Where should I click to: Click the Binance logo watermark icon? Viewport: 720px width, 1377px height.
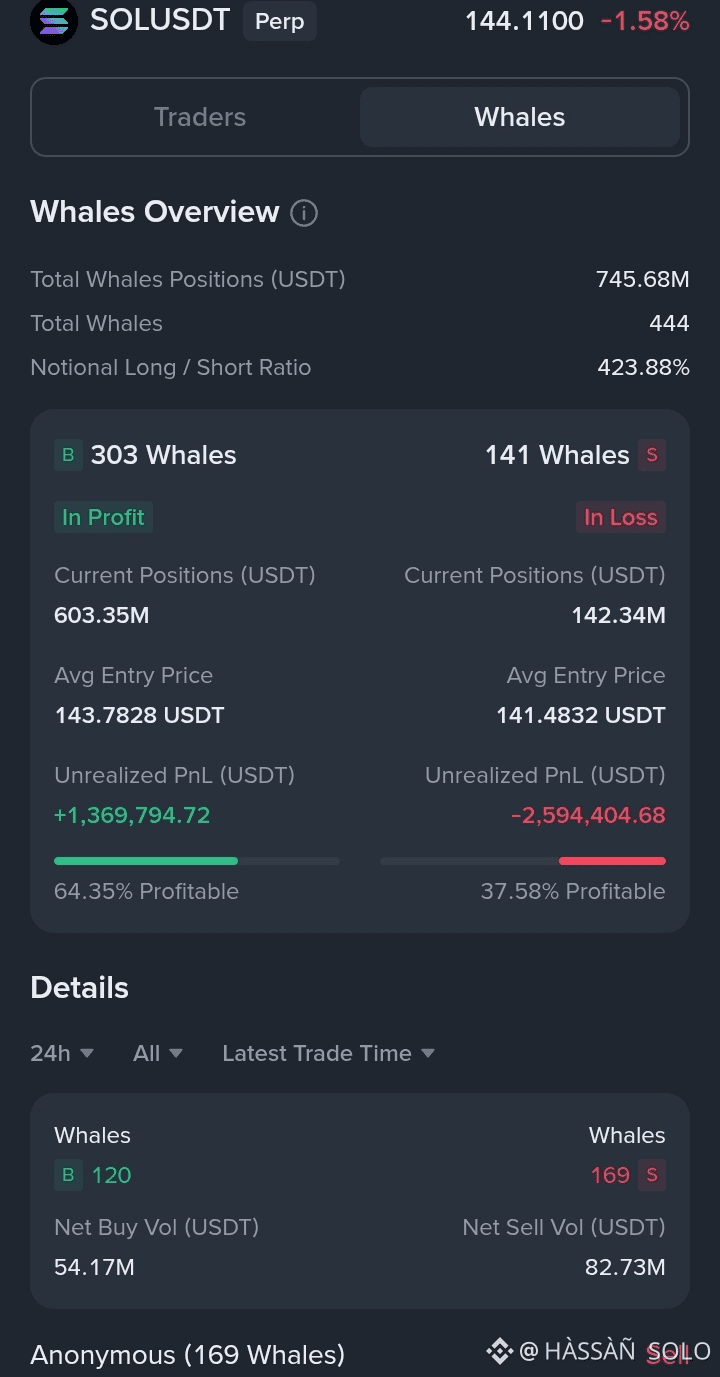click(499, 1352)
